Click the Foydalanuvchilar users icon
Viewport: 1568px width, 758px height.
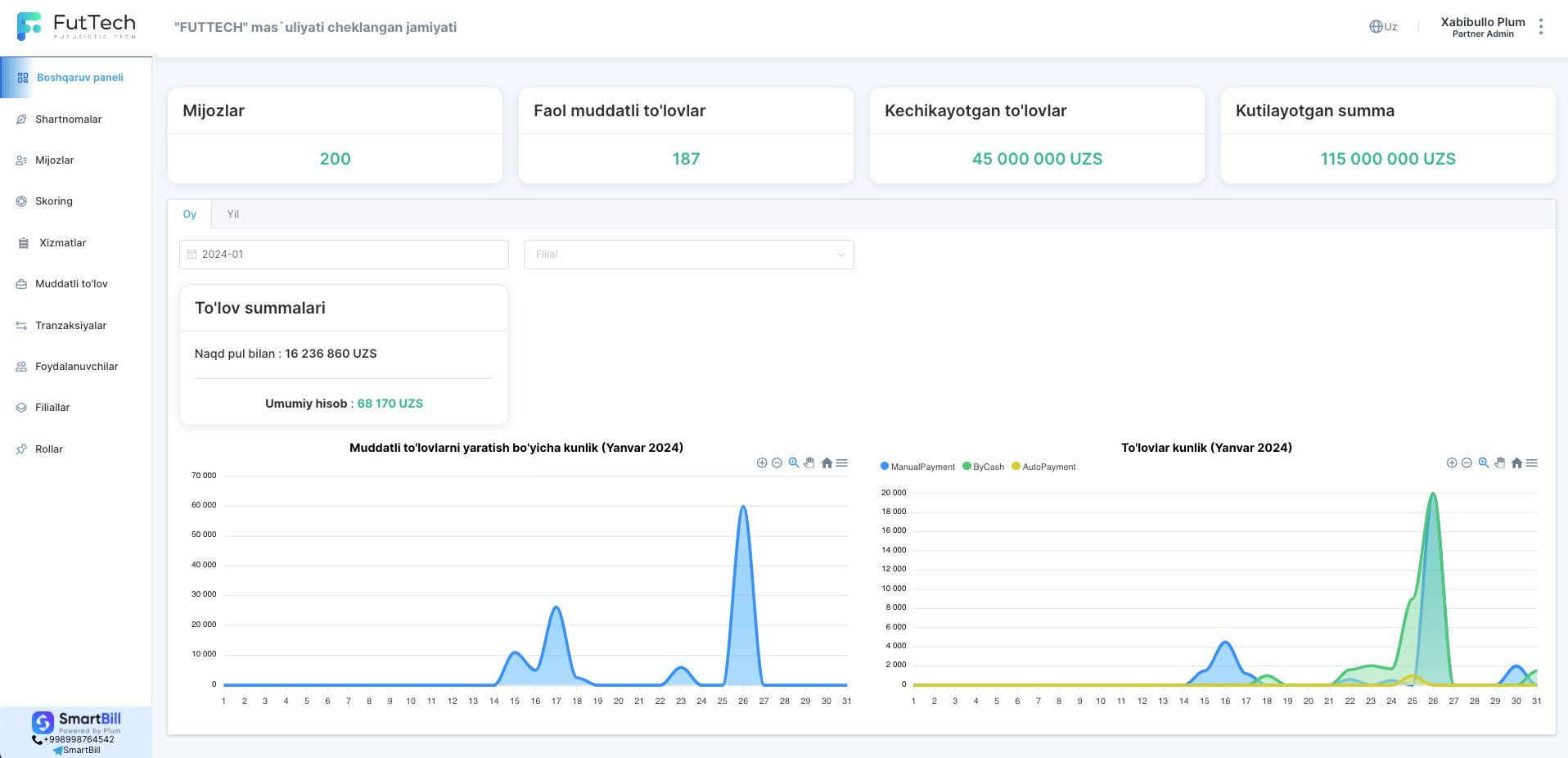21,367
